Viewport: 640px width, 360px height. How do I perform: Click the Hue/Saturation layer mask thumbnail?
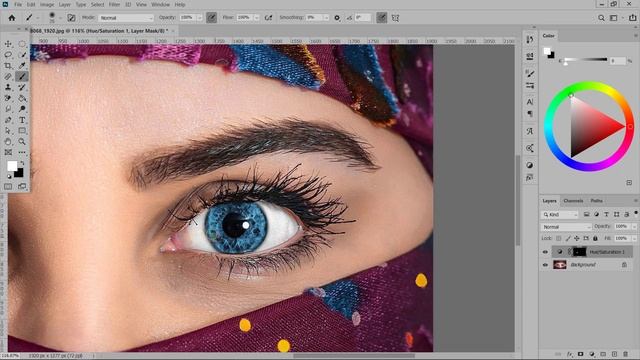(580, 252)
